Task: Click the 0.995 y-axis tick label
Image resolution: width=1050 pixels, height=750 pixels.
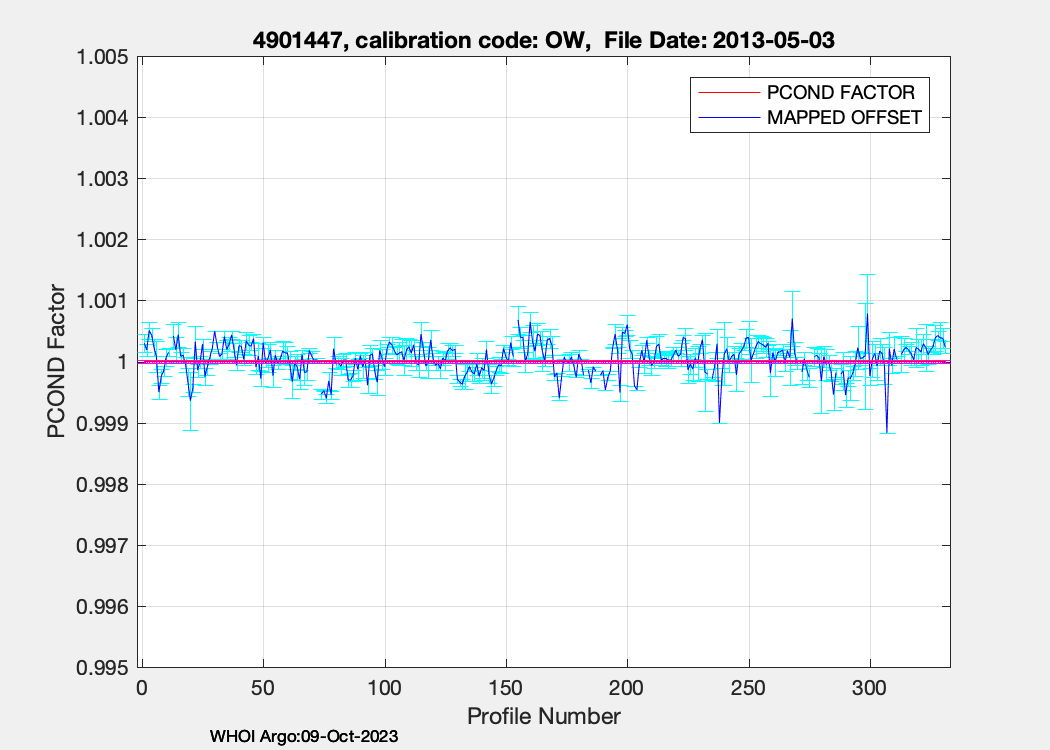Action: coord(103,667)
